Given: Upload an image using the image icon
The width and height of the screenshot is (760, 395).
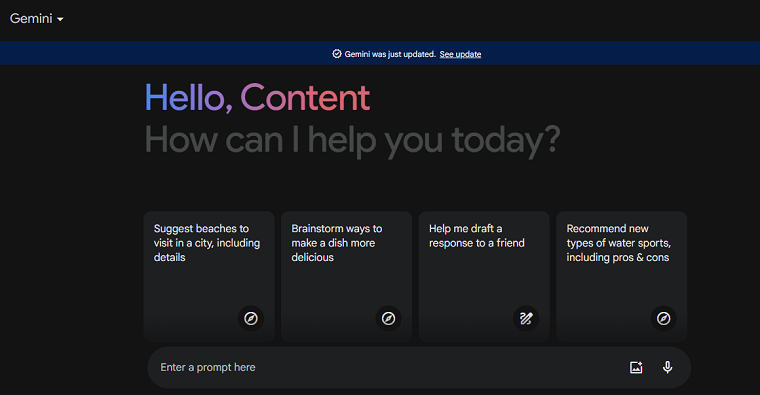Looking at the screenshot, I should click(x=636, y=367).
